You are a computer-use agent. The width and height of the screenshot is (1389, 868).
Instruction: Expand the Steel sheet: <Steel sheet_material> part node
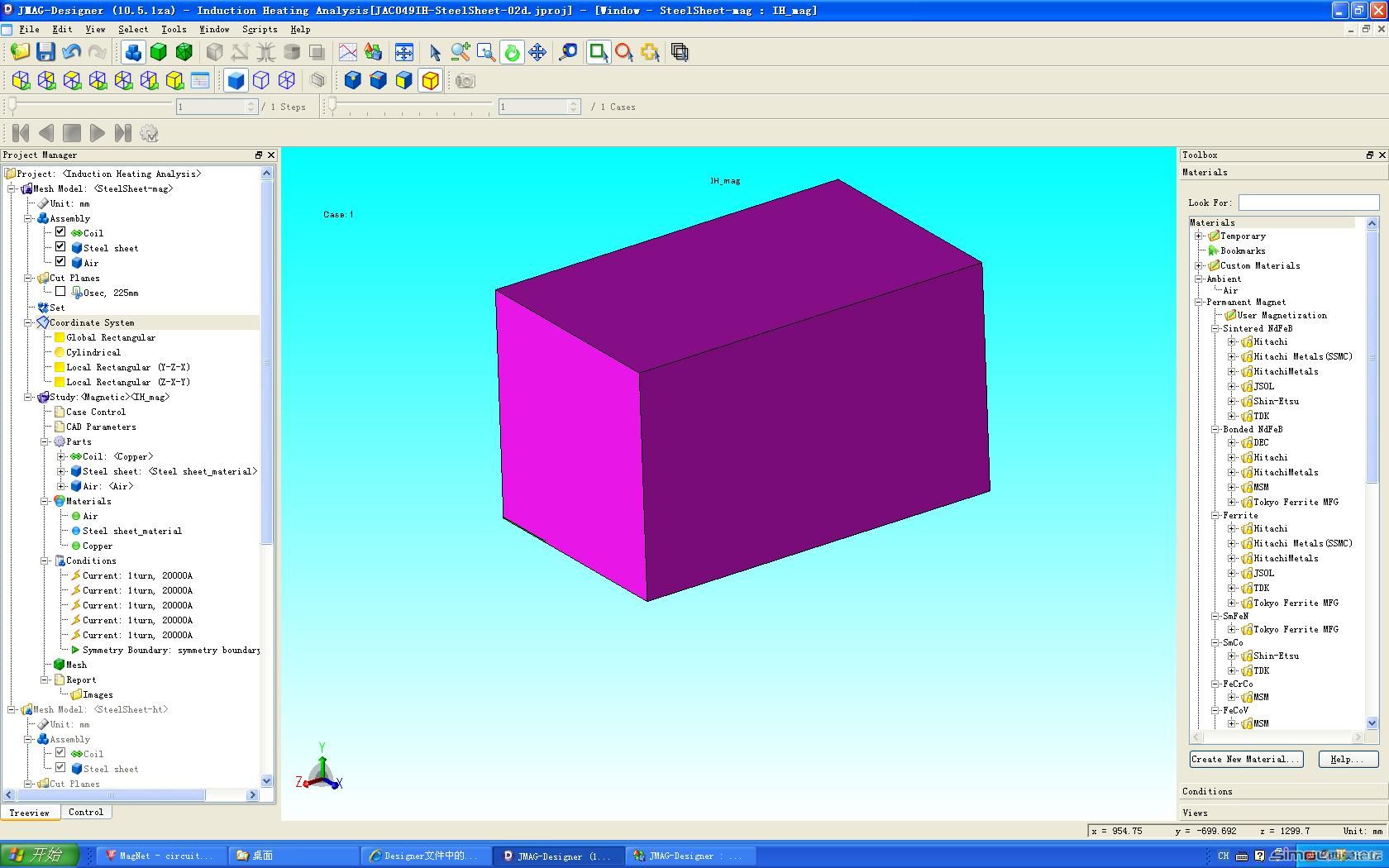(x=60, y=471)
